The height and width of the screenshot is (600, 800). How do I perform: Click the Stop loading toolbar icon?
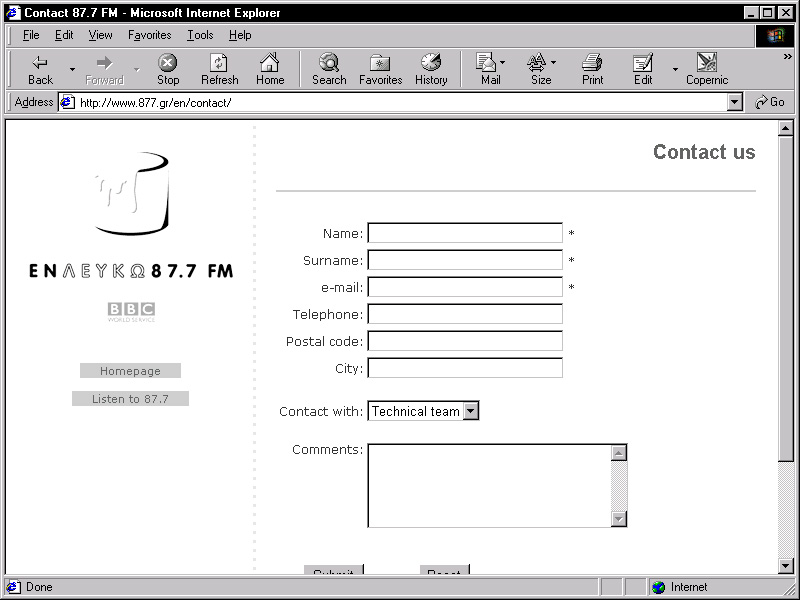tap(168, 69)
